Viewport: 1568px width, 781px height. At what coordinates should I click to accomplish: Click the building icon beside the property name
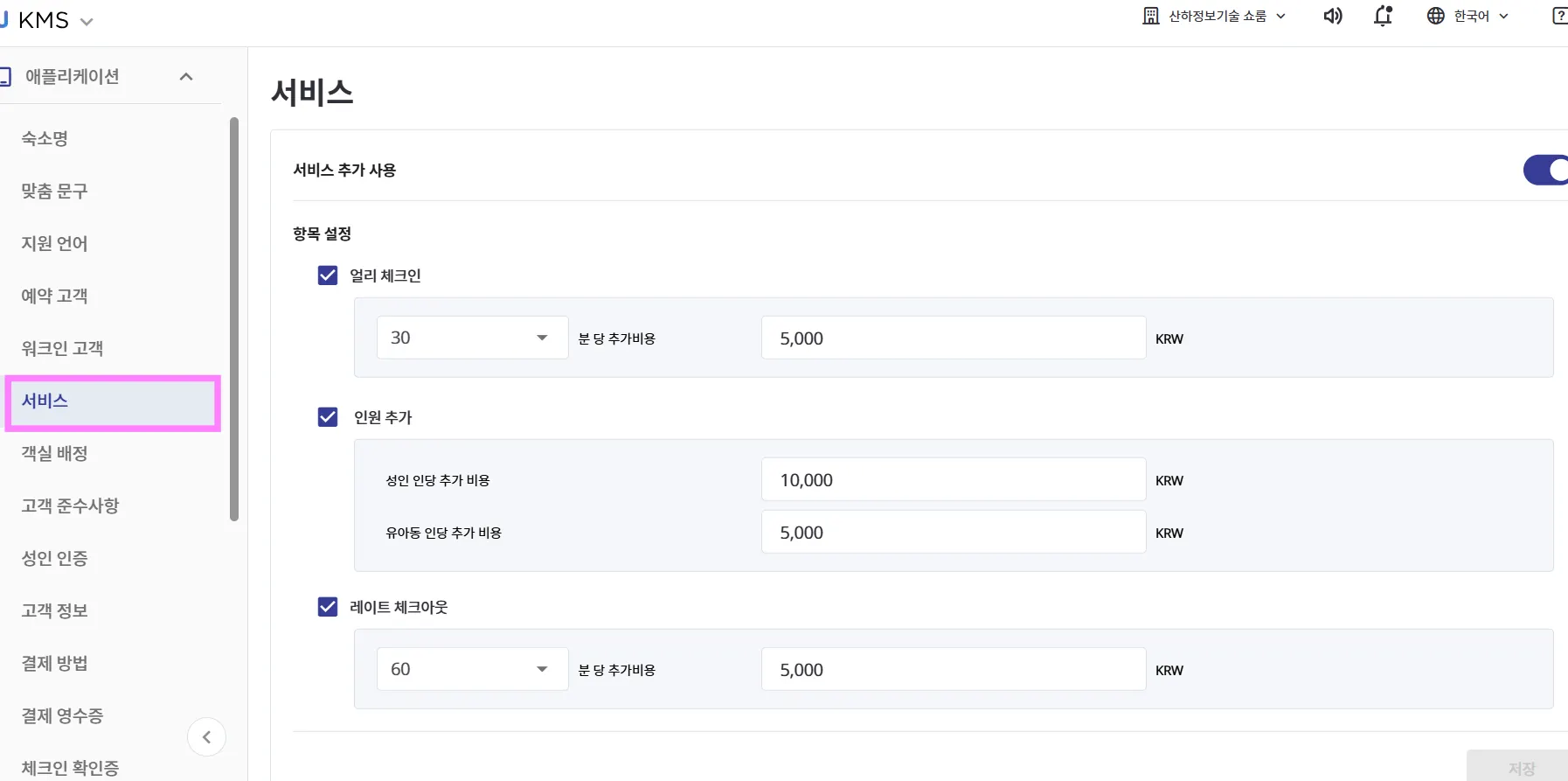(1151, 17)
